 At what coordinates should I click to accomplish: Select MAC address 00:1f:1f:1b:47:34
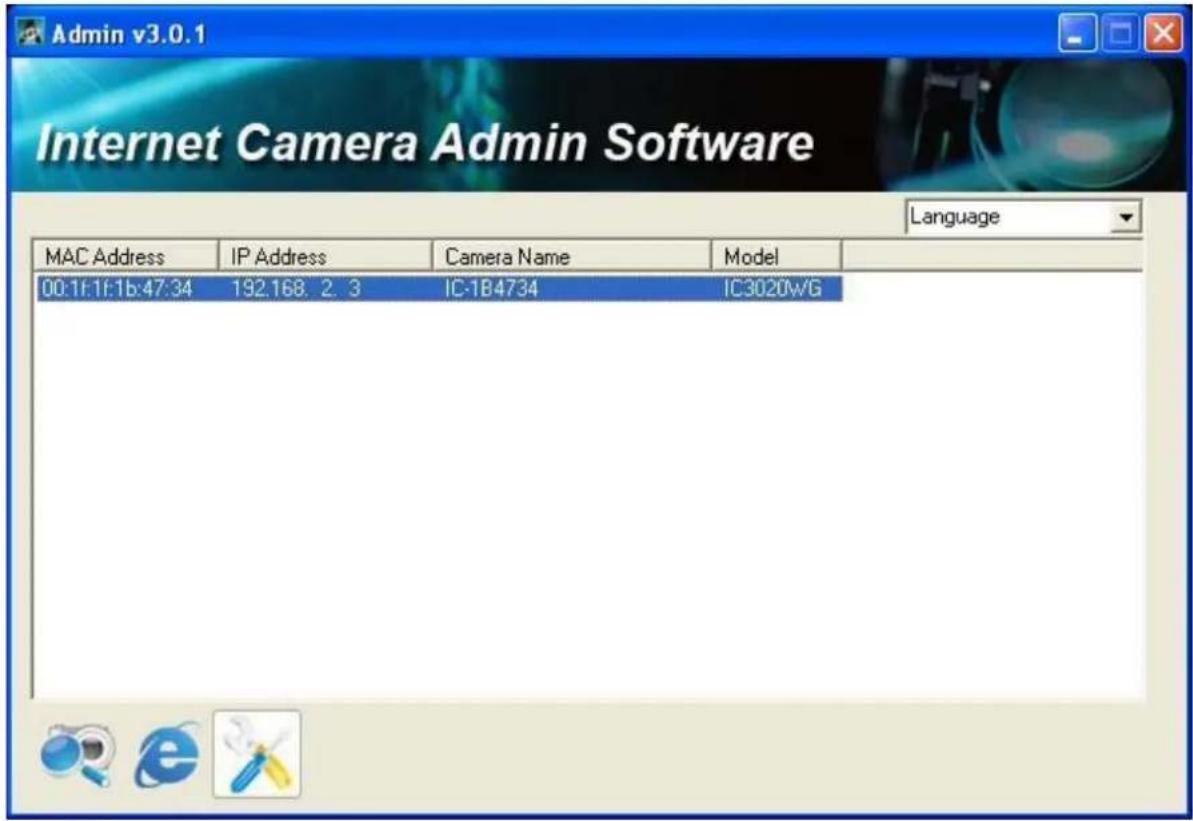[117, 288]
